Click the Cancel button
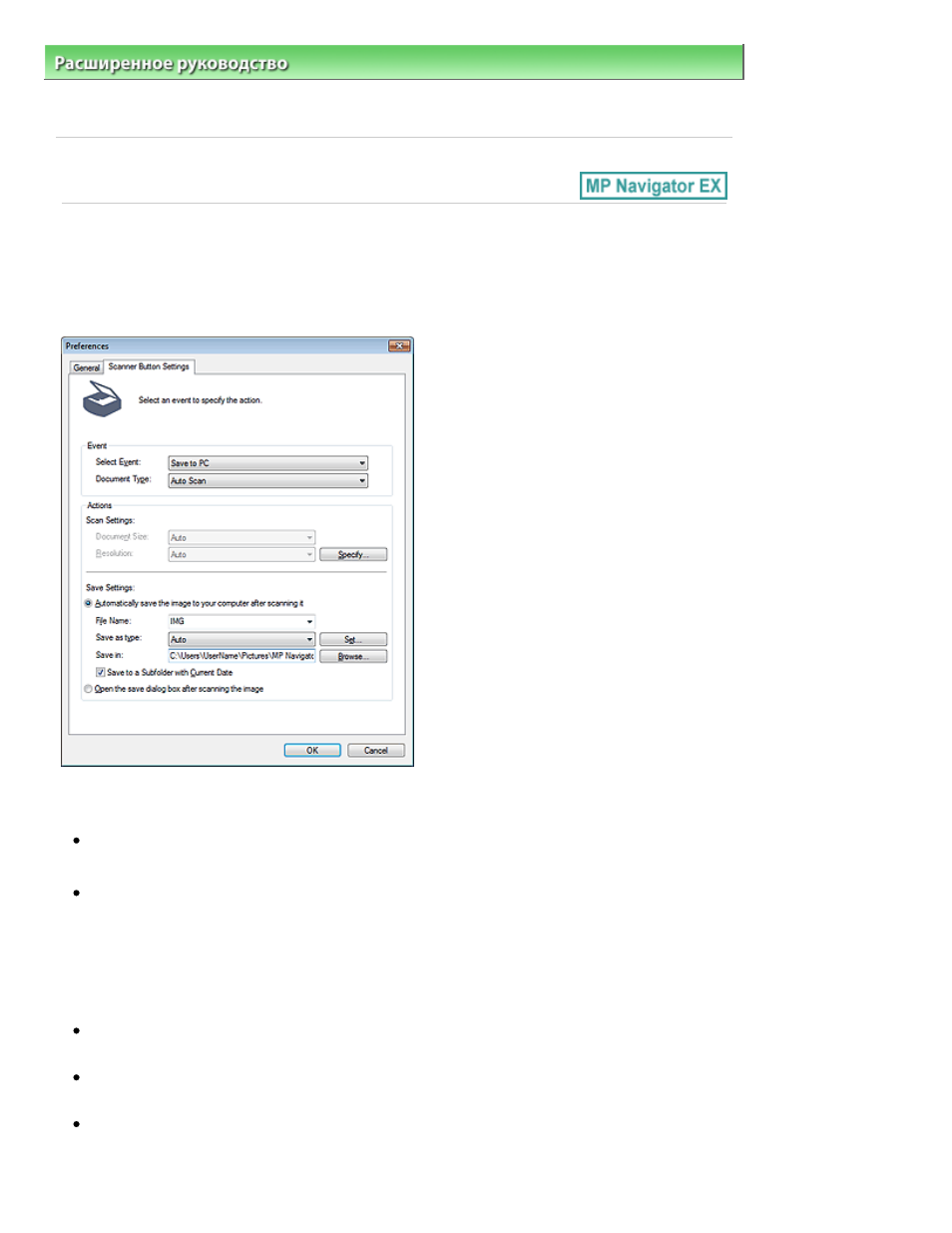 (376, 751)
